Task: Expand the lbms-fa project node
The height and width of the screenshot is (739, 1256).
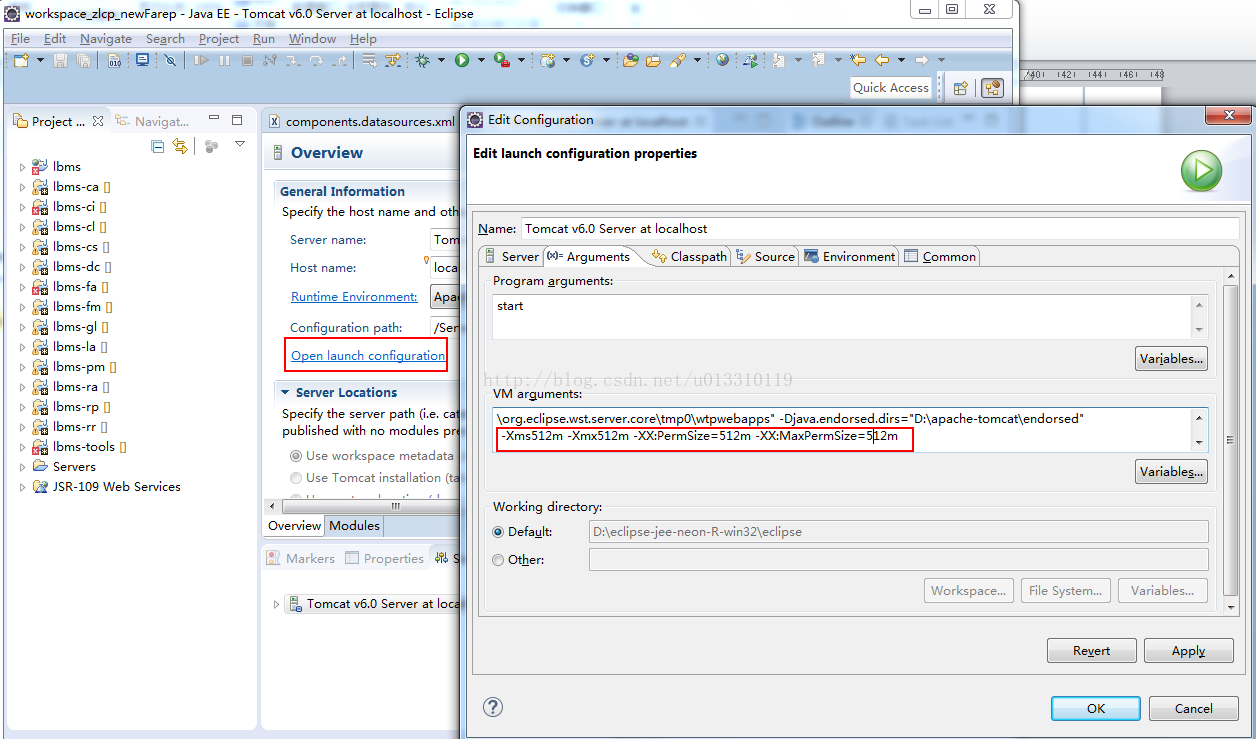Action: pyautogui.click(x=23, y=287)
